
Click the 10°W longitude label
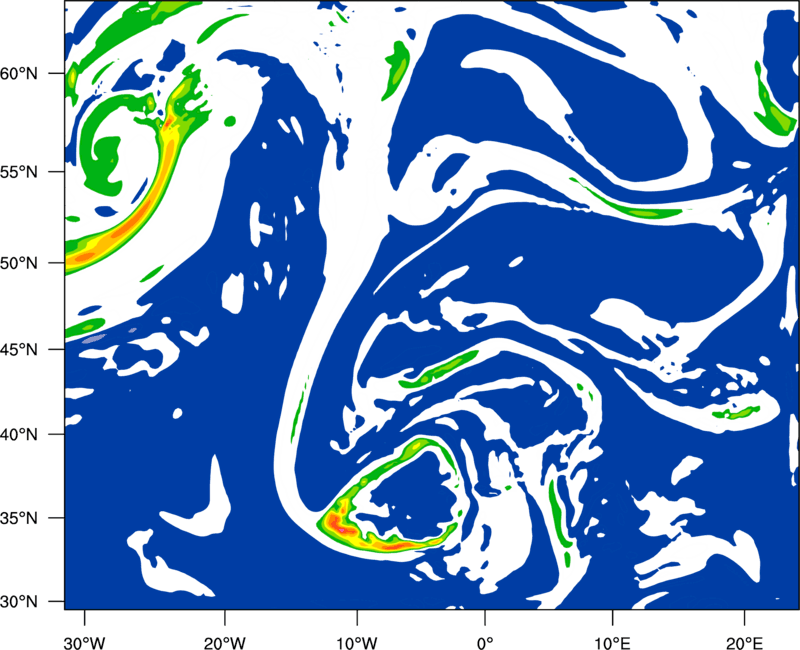[357, 643]
